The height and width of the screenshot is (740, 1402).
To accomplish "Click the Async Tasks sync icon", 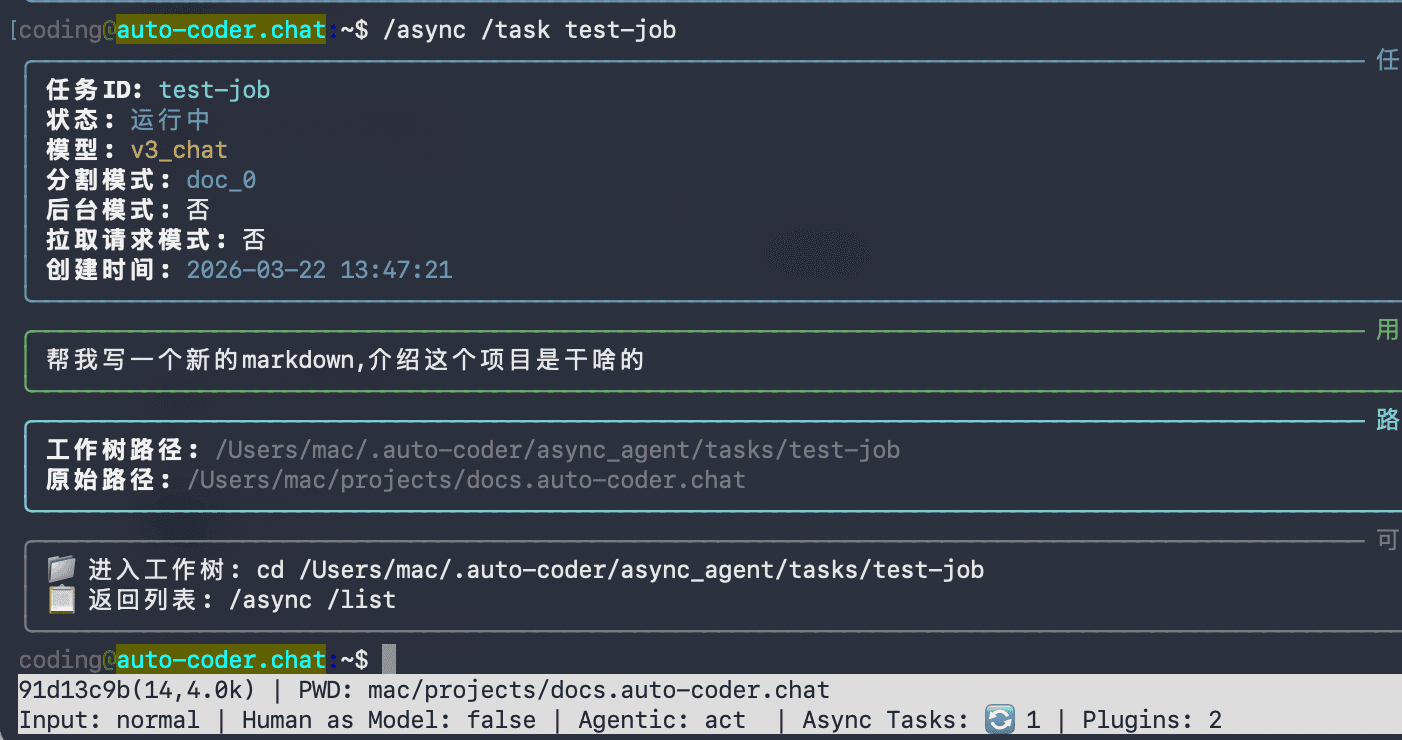I will [x=1000, y=720].
